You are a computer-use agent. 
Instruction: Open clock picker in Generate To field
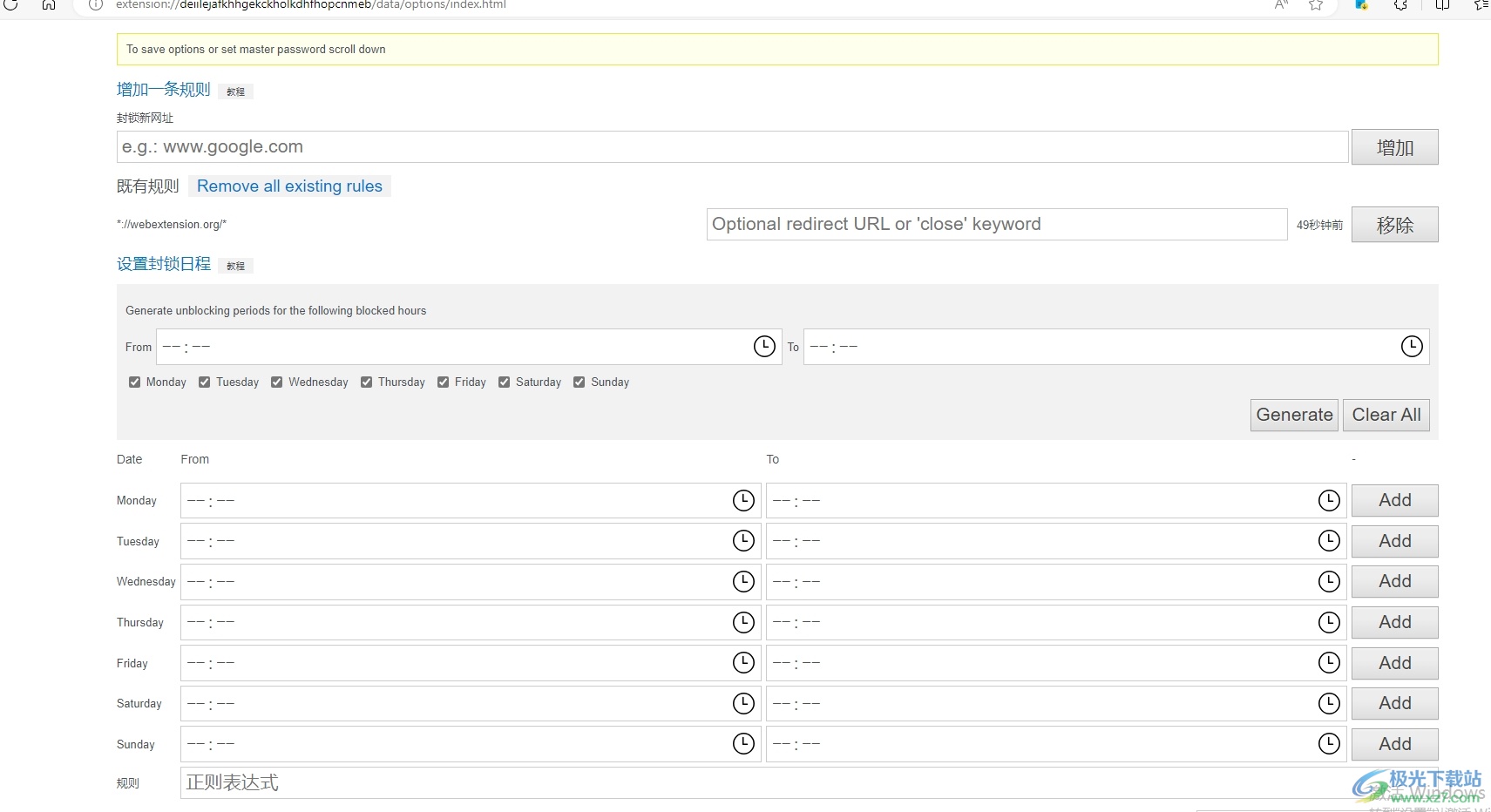point(1412,347)
